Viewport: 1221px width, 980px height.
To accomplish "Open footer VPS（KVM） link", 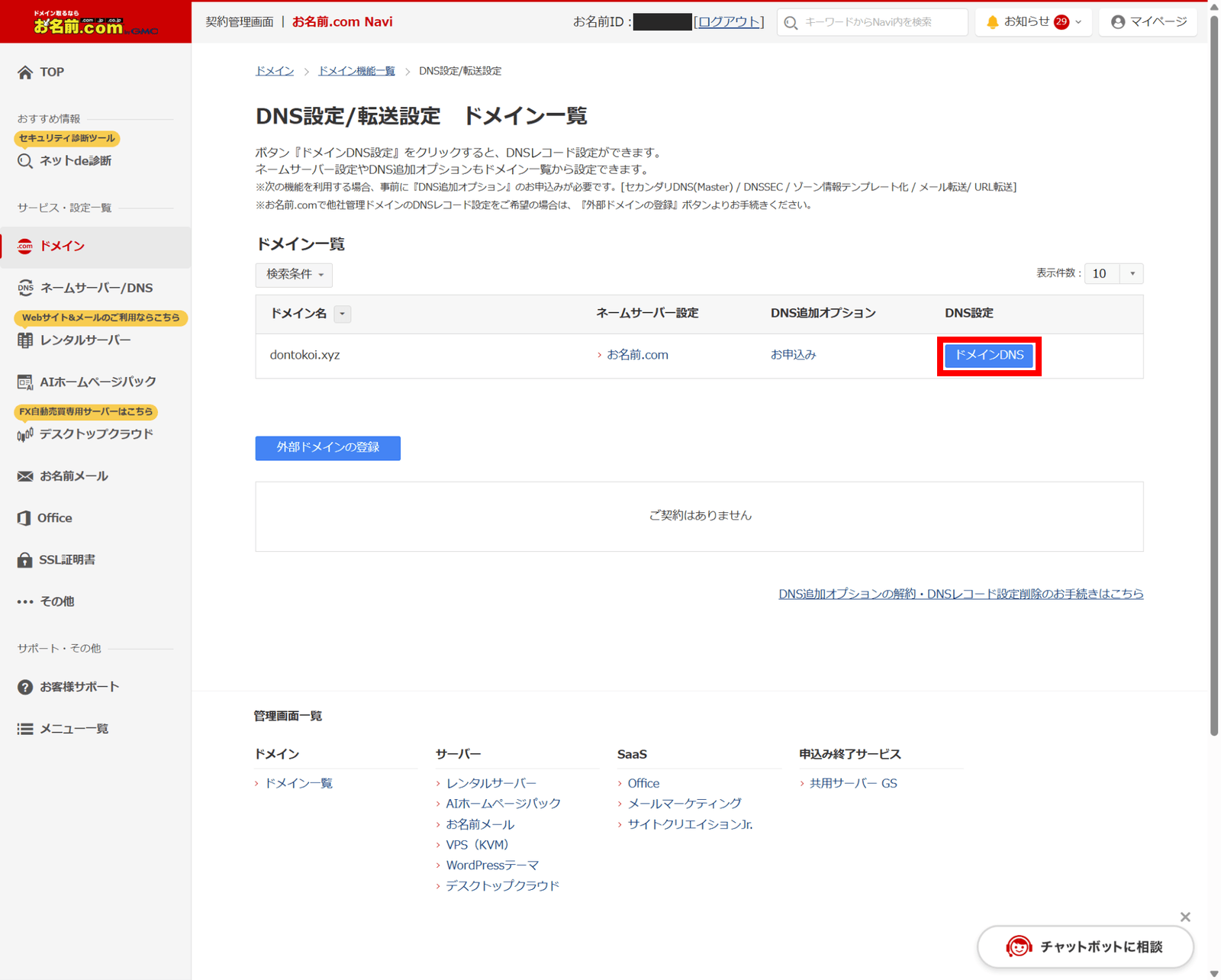I will coord(477,845).
